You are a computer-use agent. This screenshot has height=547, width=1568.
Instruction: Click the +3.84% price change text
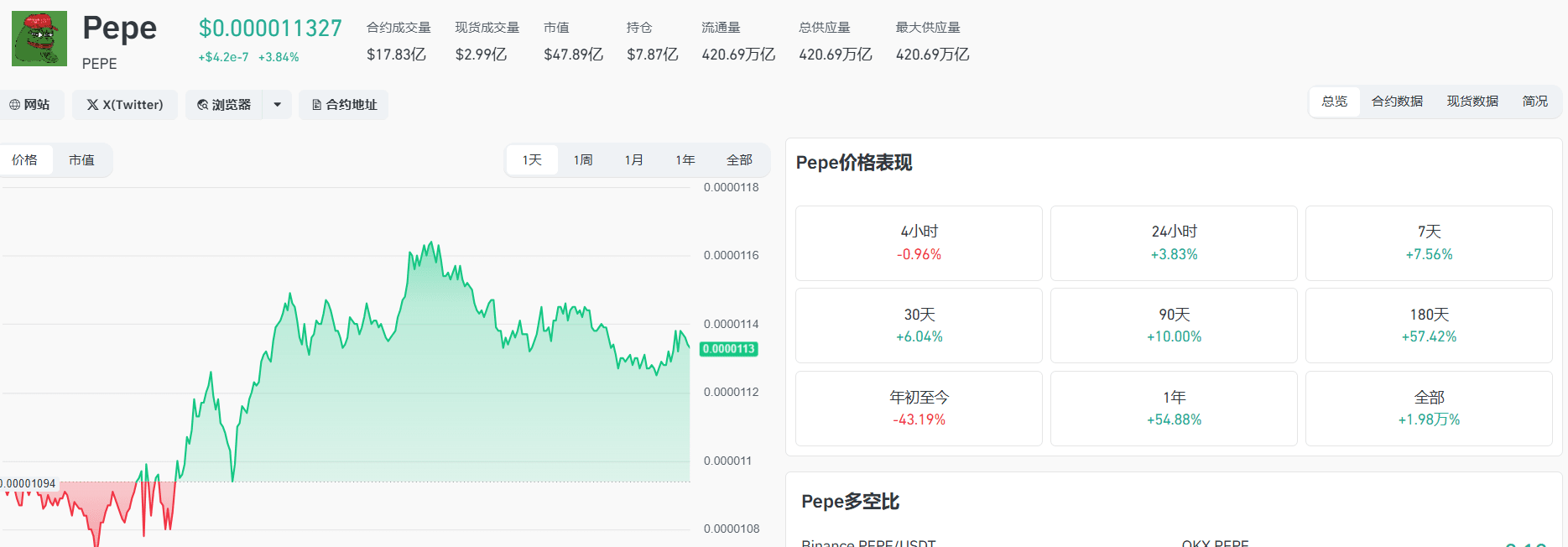(x=279, y=57)
